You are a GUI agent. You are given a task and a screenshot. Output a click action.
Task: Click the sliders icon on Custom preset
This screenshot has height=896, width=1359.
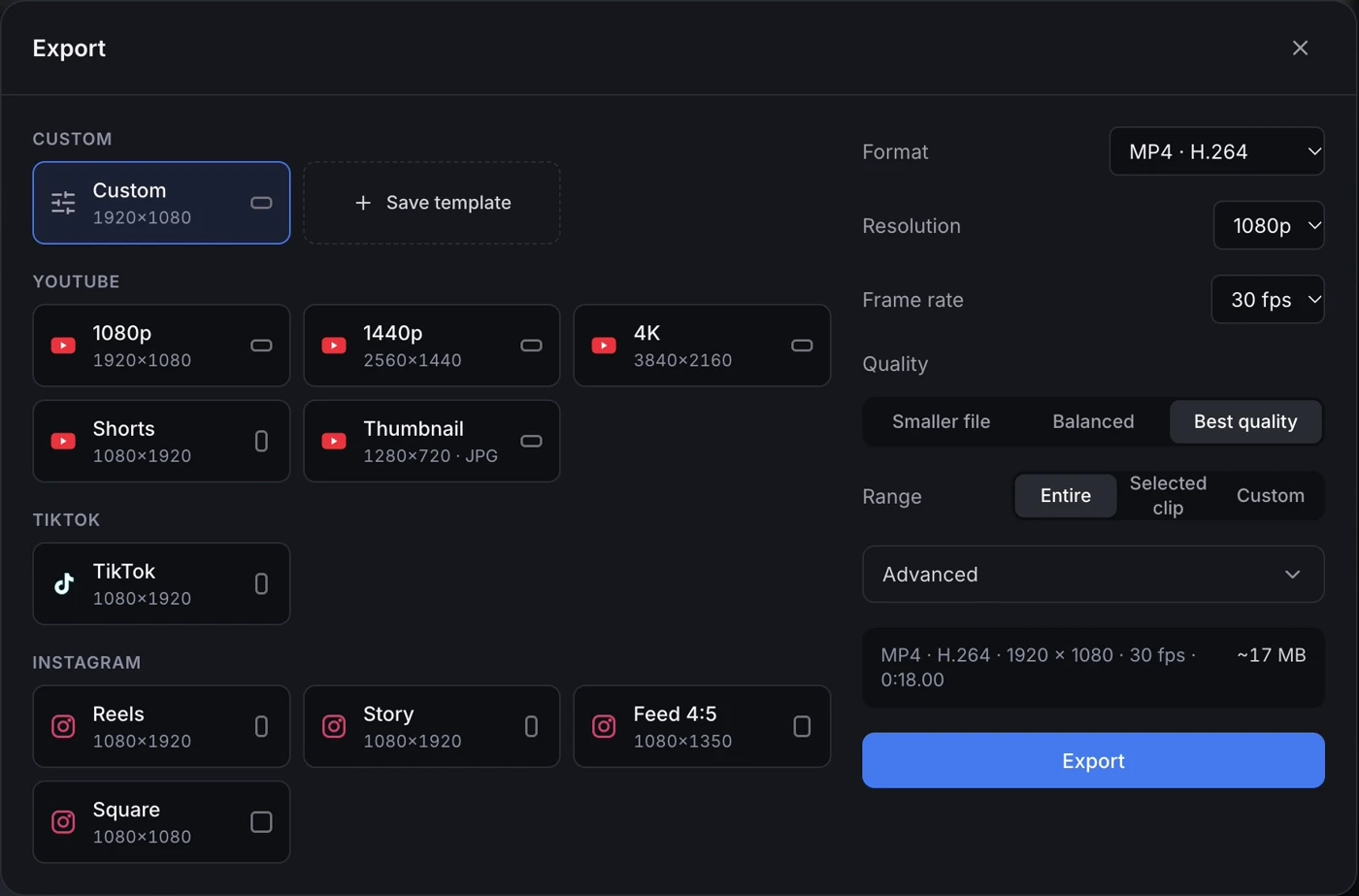pos(63,203)
